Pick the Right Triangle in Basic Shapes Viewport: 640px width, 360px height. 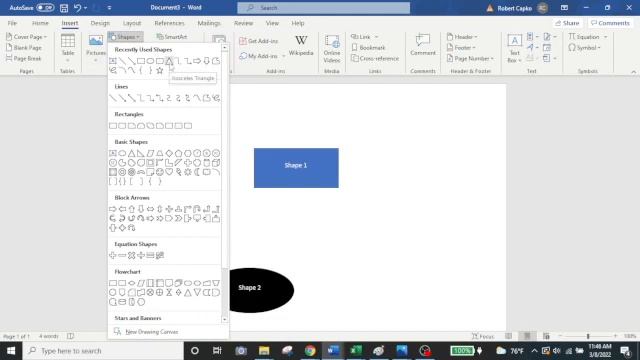141,153
